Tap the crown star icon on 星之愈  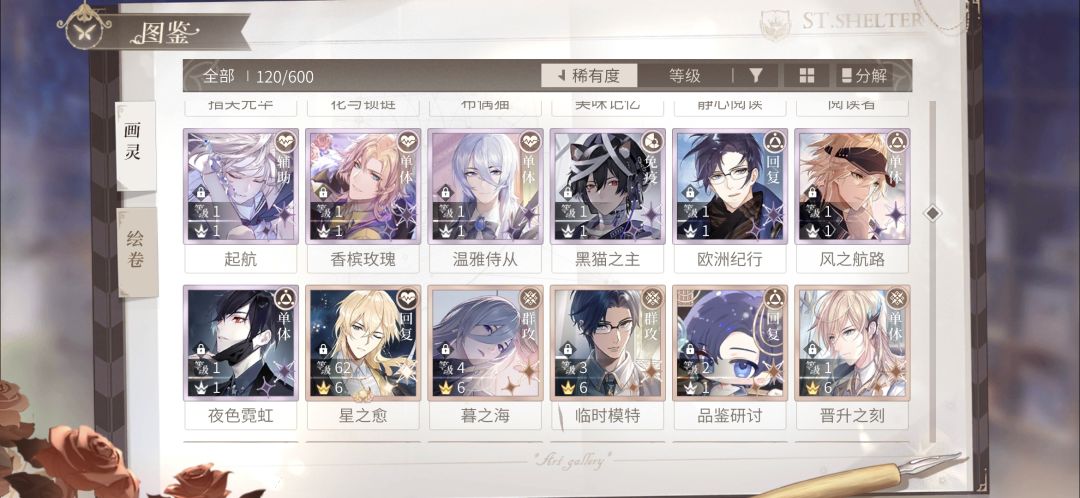click(322, 388)
